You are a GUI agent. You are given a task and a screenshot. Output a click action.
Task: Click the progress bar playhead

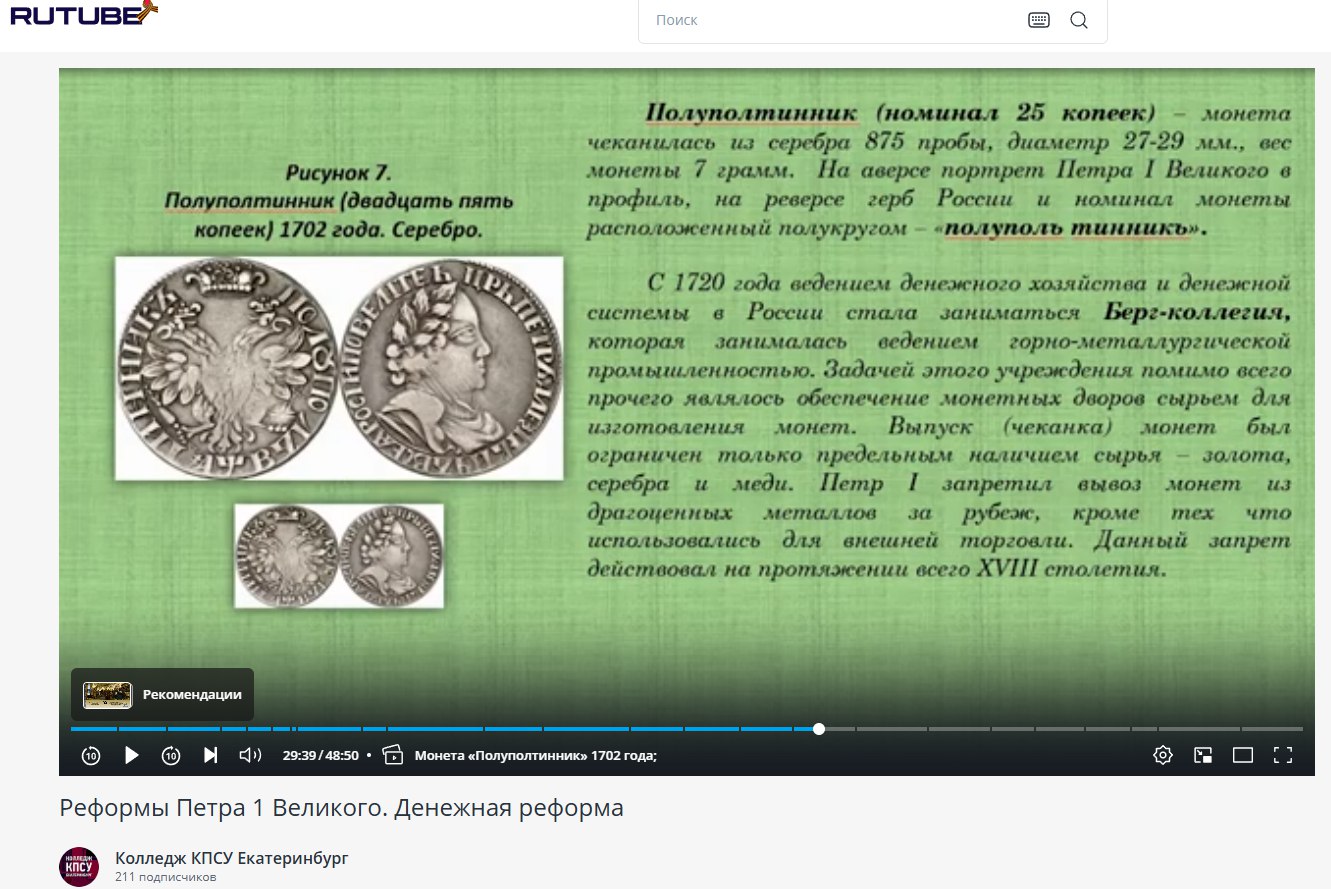819,729
